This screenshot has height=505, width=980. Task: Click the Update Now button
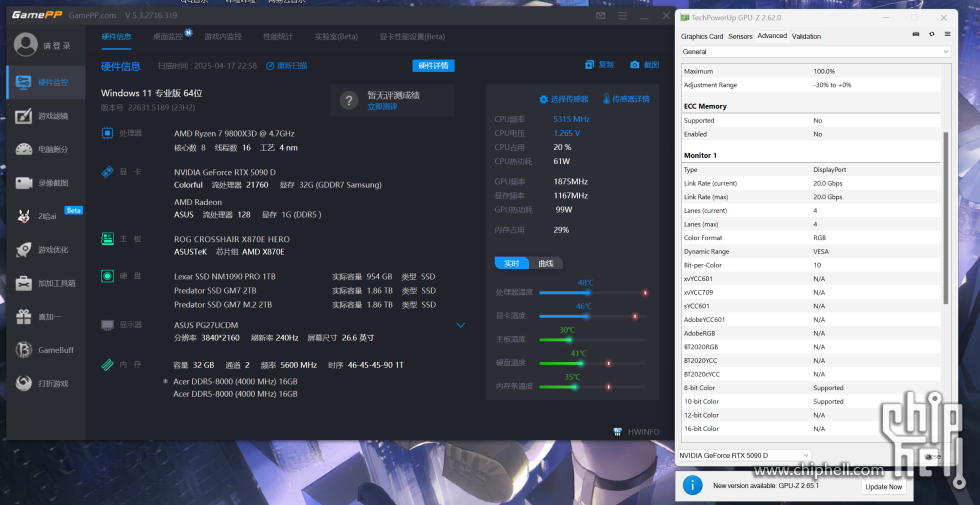[x=883, y=486]
